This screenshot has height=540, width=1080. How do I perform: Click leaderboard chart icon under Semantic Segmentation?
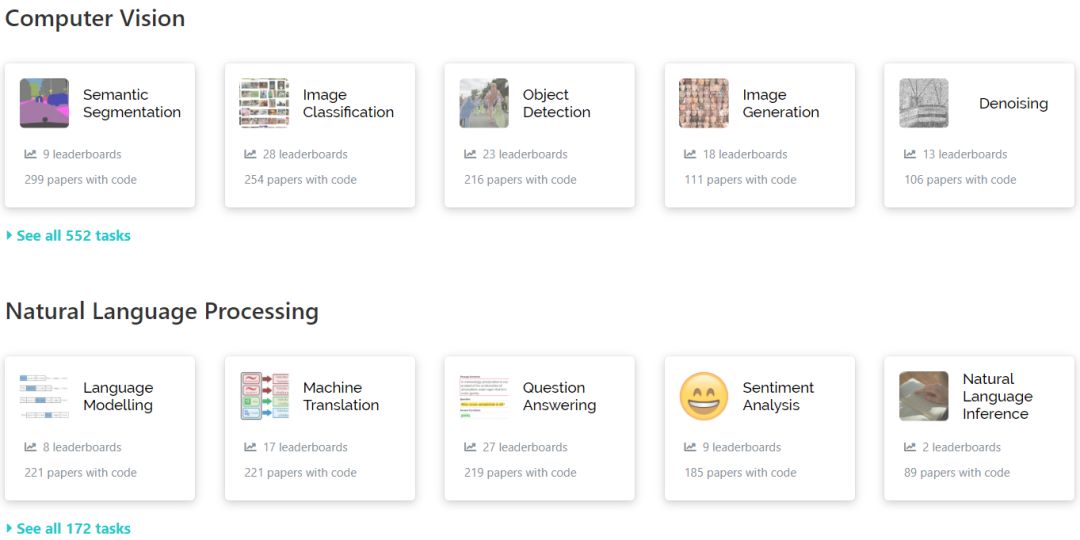(31, 154)
